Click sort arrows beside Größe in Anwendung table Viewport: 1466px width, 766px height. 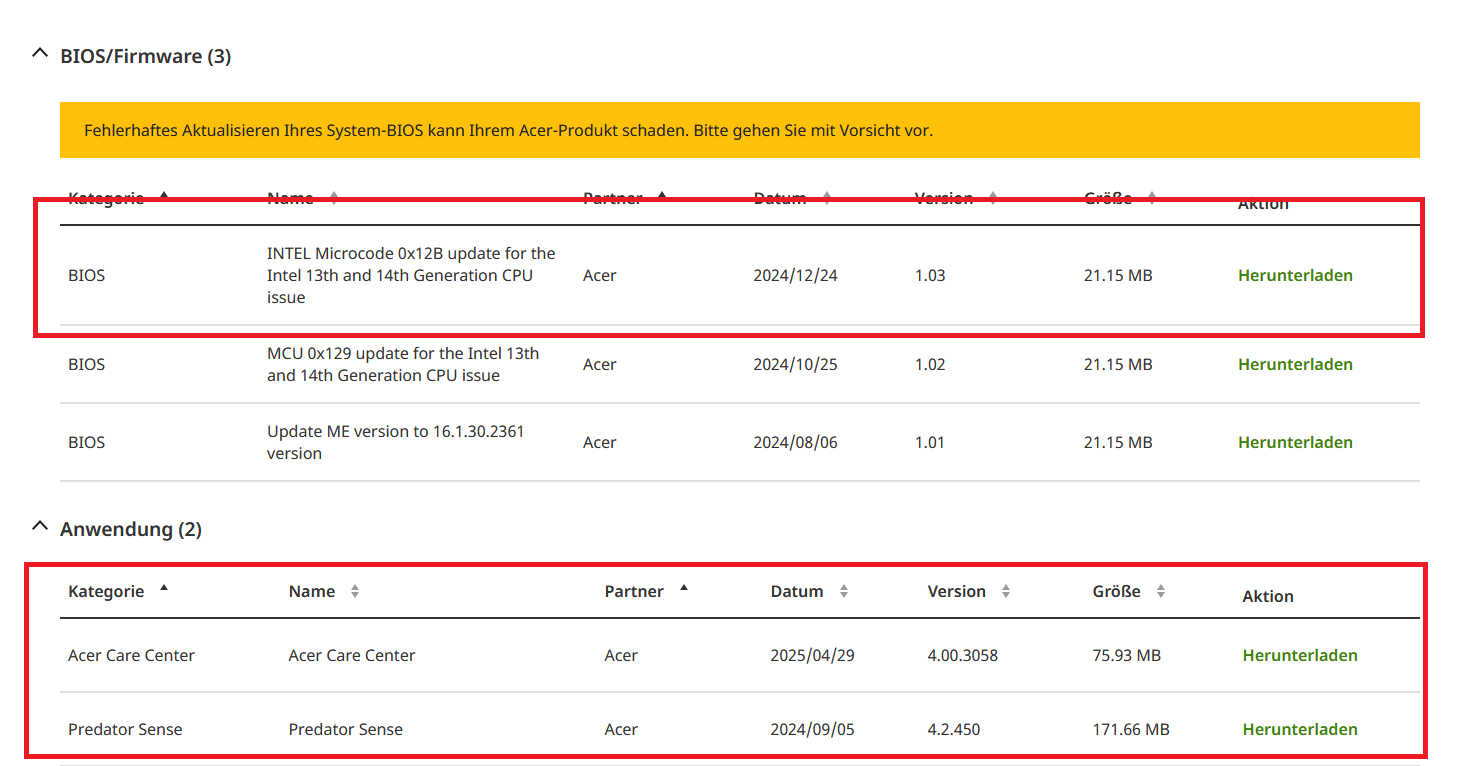[x=1160, y=592]
